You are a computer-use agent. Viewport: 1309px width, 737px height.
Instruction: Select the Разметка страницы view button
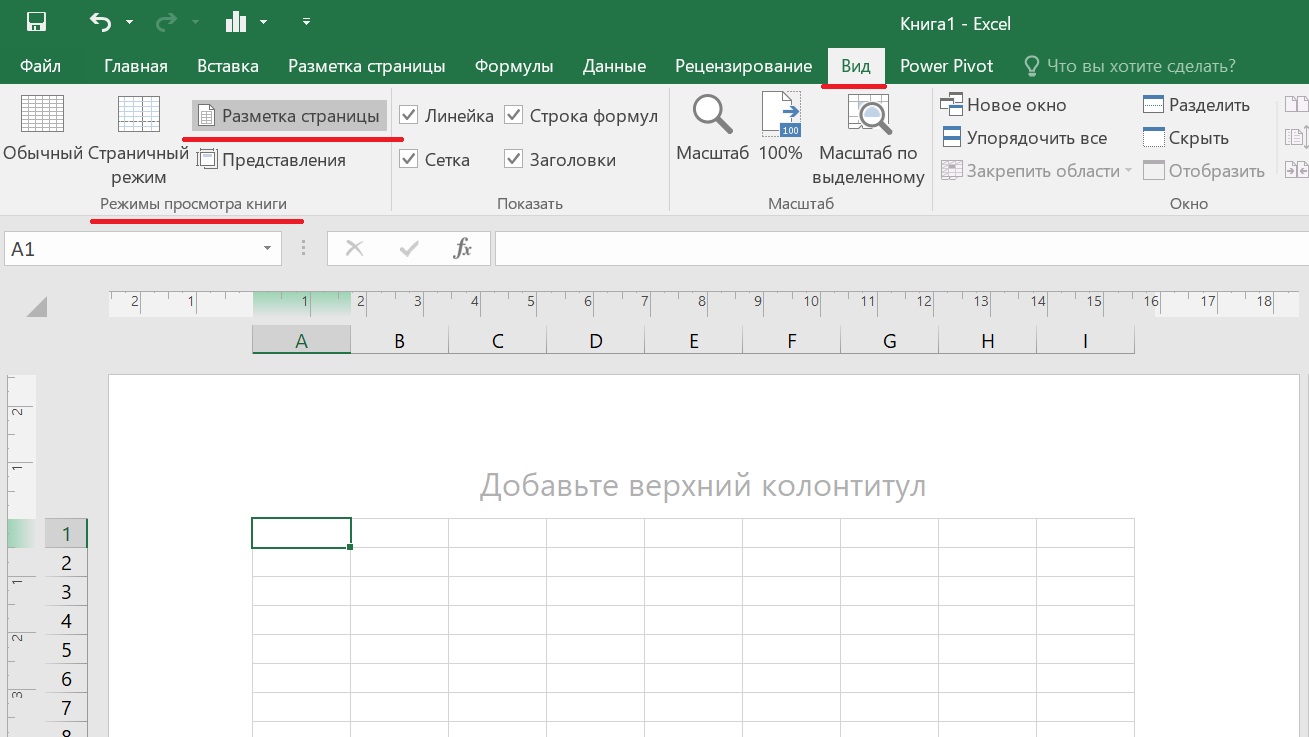[x=290, y=116]
